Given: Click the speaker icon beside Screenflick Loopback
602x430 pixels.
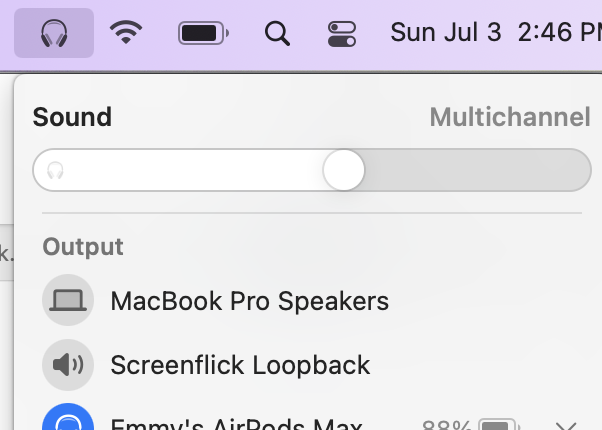Looking at the screenshot, I should 68,365.
